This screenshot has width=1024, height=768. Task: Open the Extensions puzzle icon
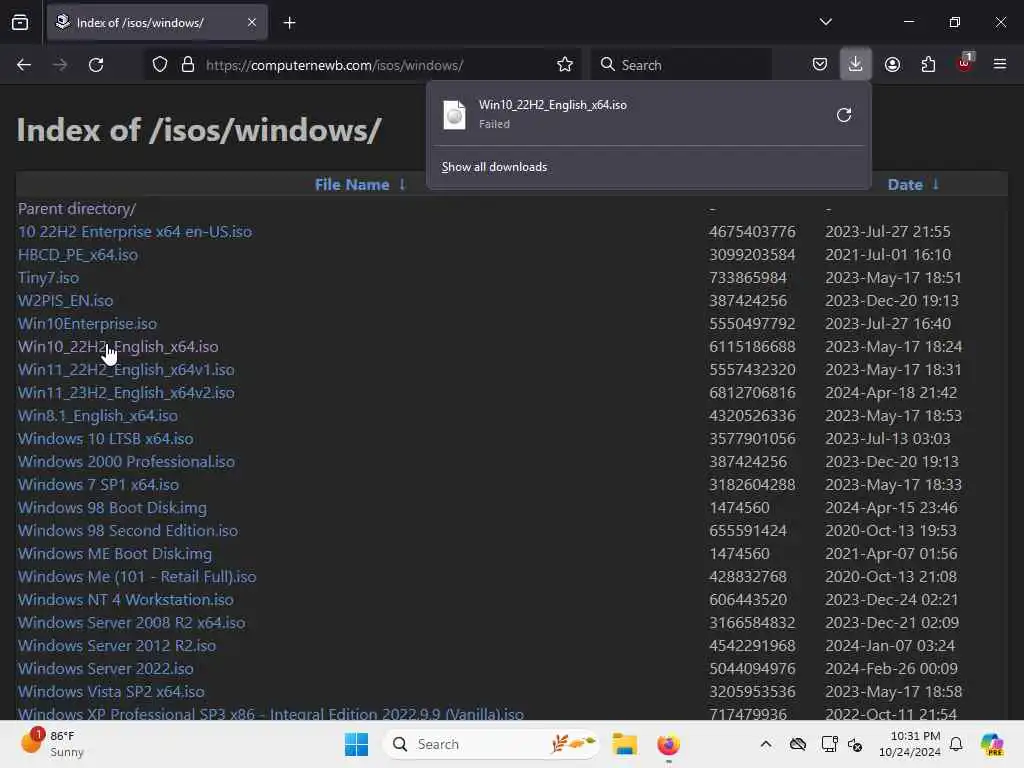(928, 65)
